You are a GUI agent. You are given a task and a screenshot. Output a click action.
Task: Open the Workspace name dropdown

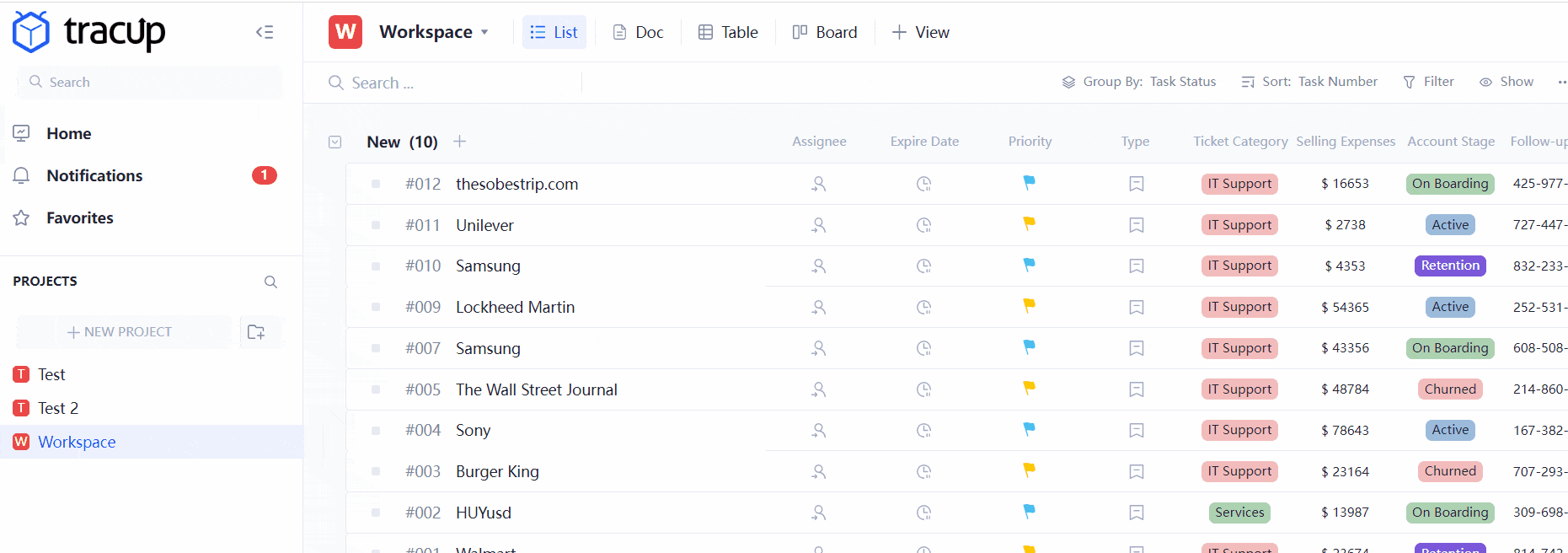click(x=434, y=32)
